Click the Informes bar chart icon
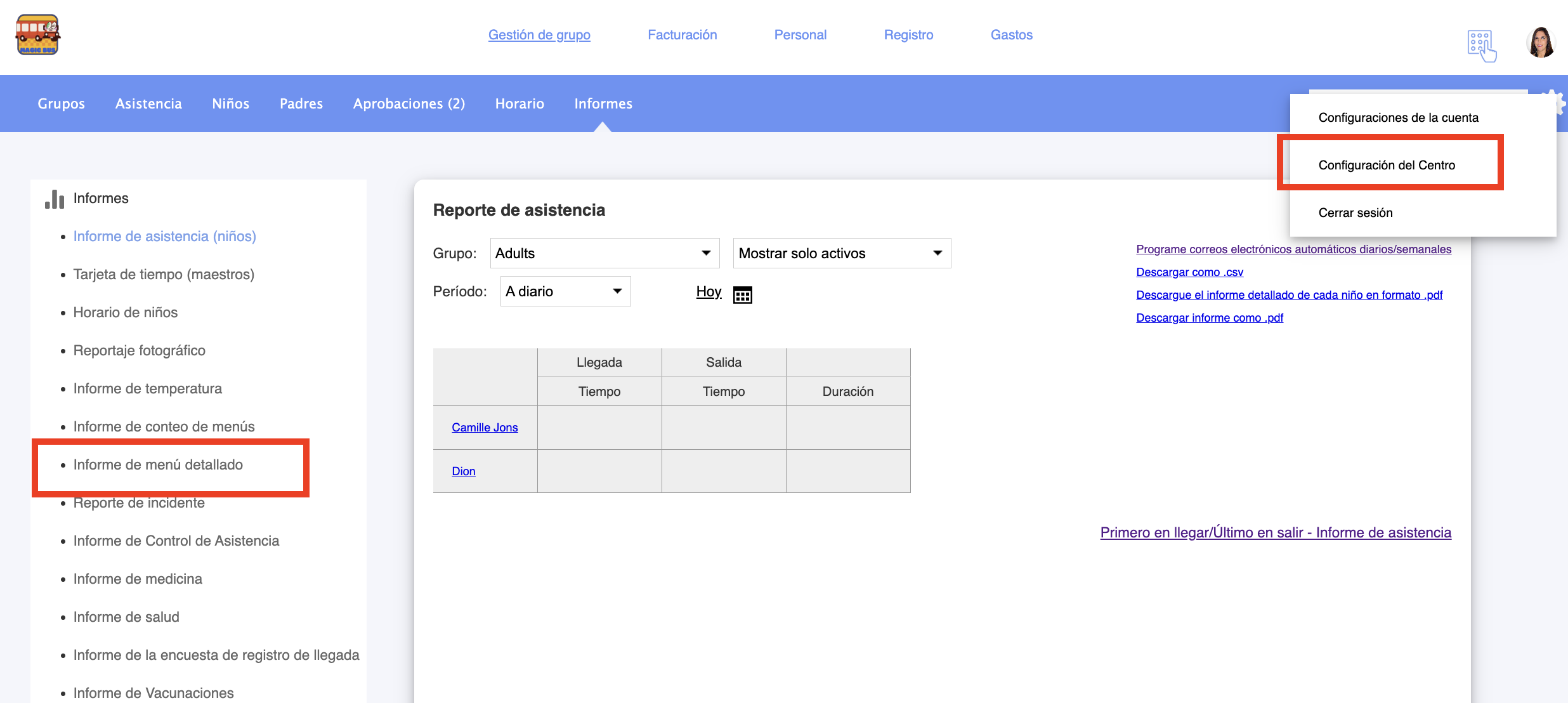1568x703 pixels. [x=55, y=199]
